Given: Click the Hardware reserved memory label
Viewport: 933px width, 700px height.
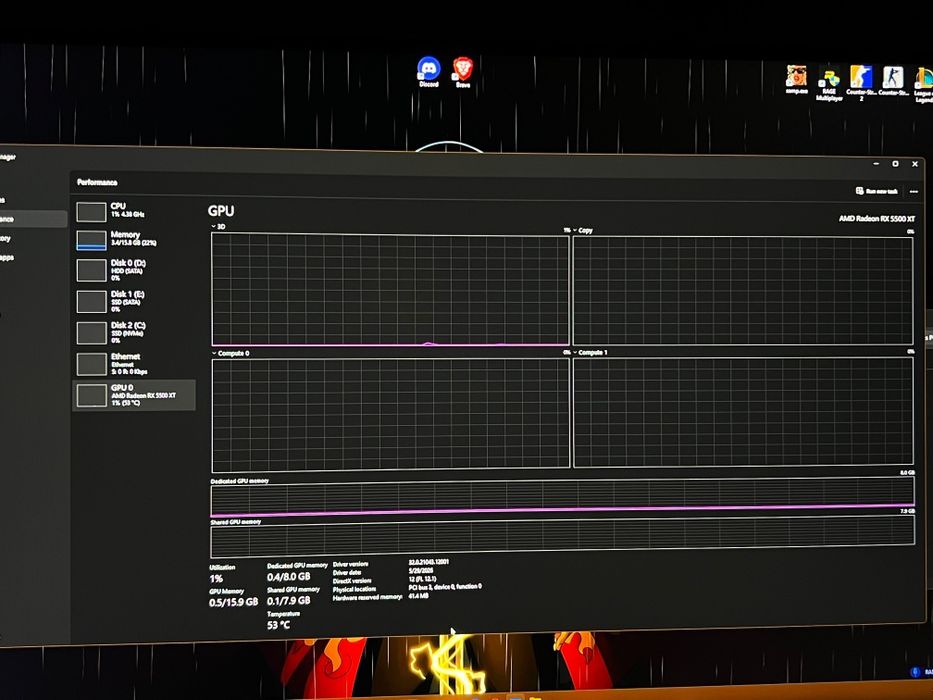Looking at the screenshot, I should [367, 598].
